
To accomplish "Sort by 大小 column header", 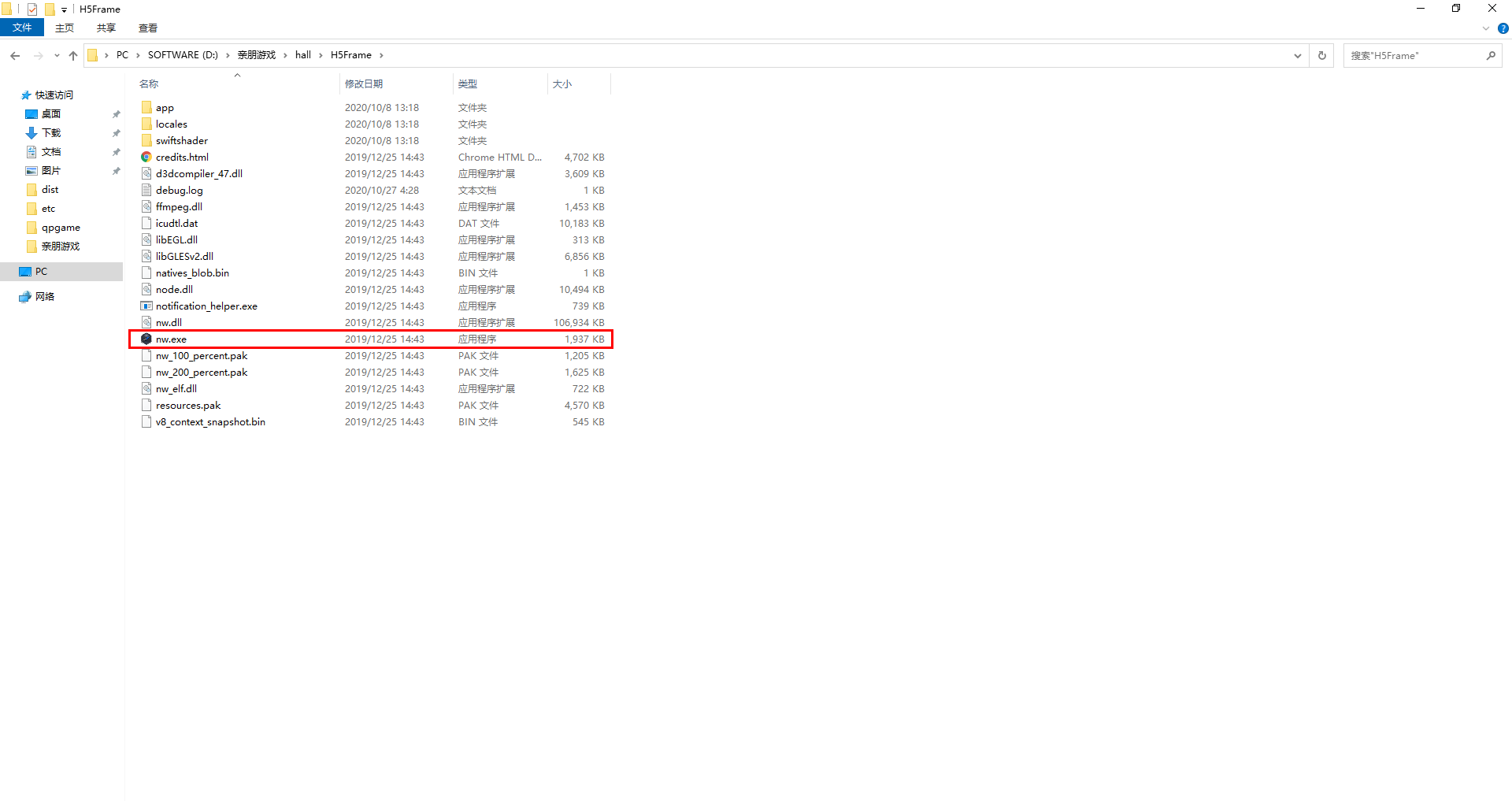I will pyautogui.click(x=579, y=83).
